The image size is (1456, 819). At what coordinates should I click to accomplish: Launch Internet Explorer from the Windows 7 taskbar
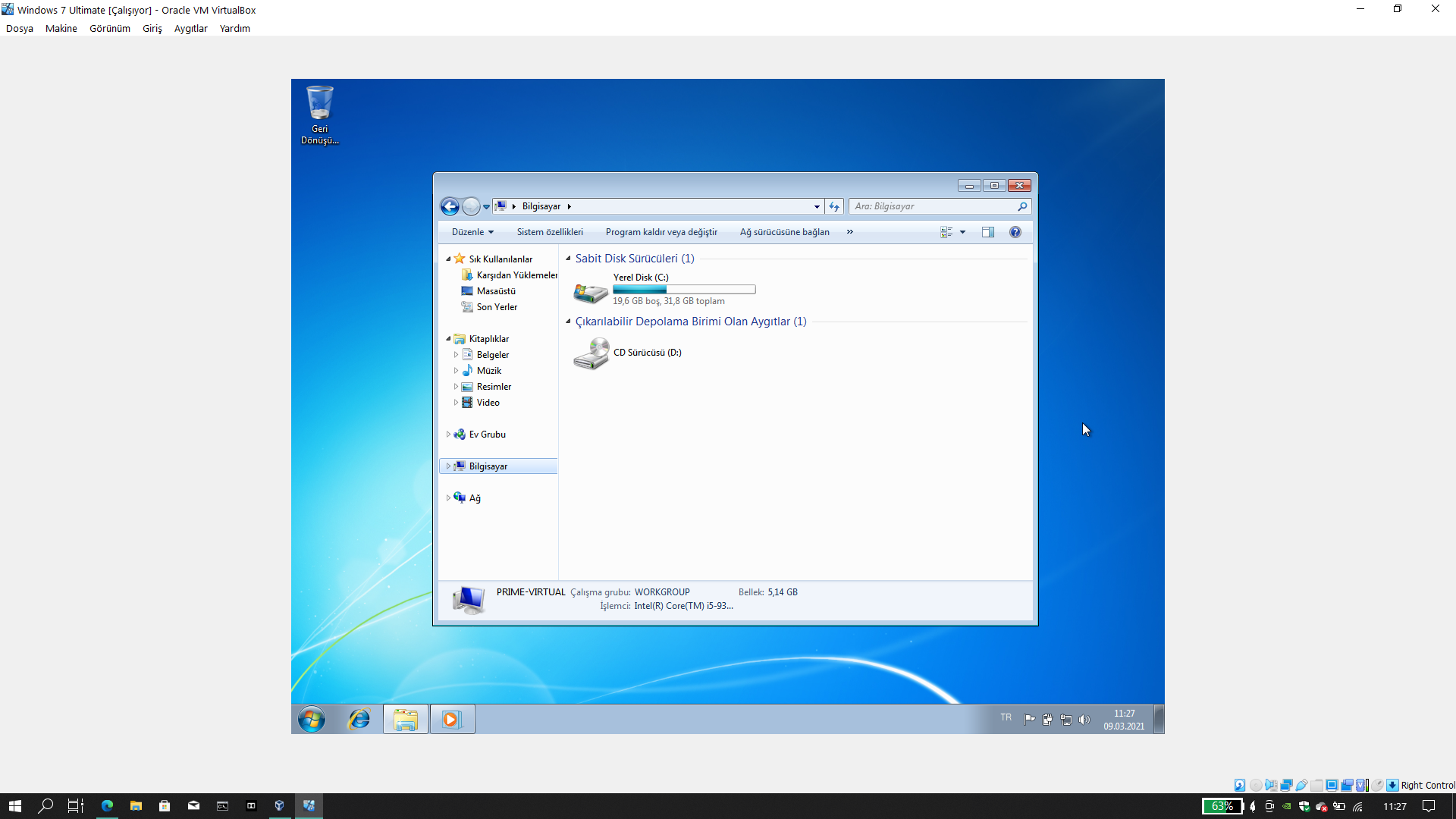tap(359, 719)
